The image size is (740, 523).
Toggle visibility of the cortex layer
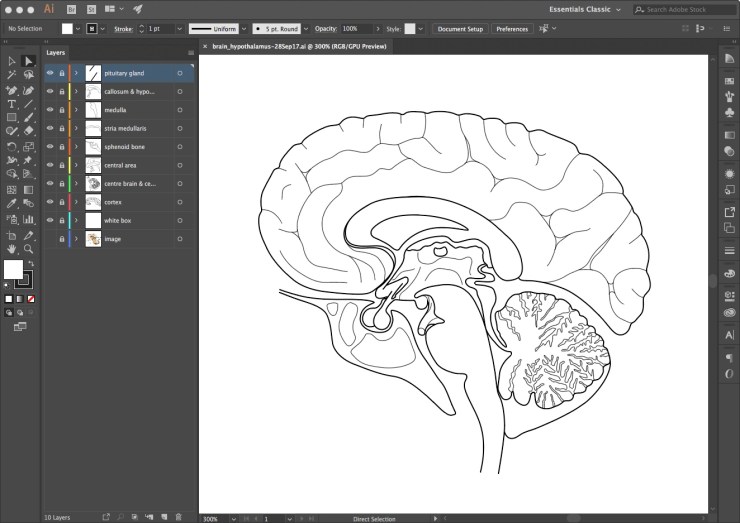tap(50, 202)
